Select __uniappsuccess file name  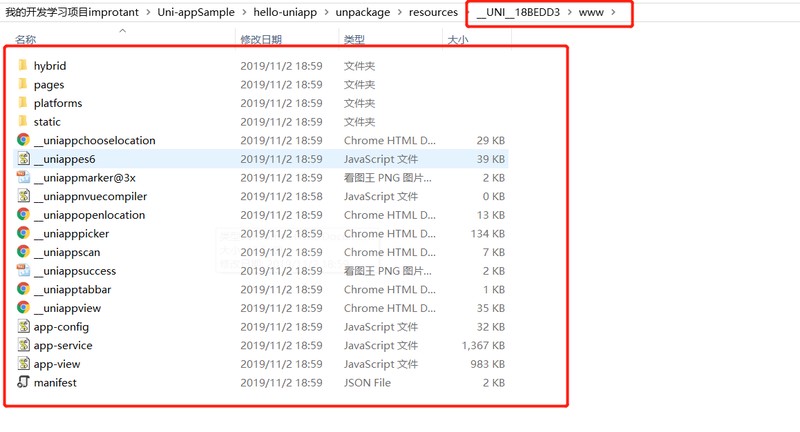tap(75, 271)
